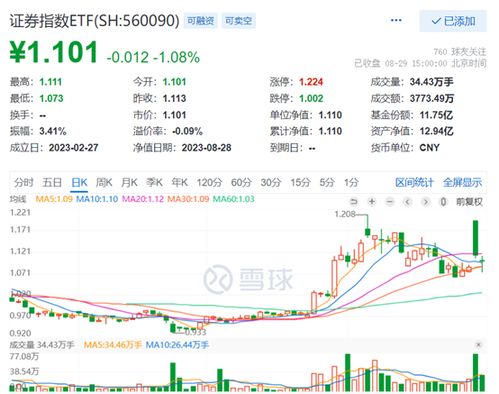Move chart left with the left chevron icon
The height and width of the screenshot is (394, 499).
[x=408, y=202]
